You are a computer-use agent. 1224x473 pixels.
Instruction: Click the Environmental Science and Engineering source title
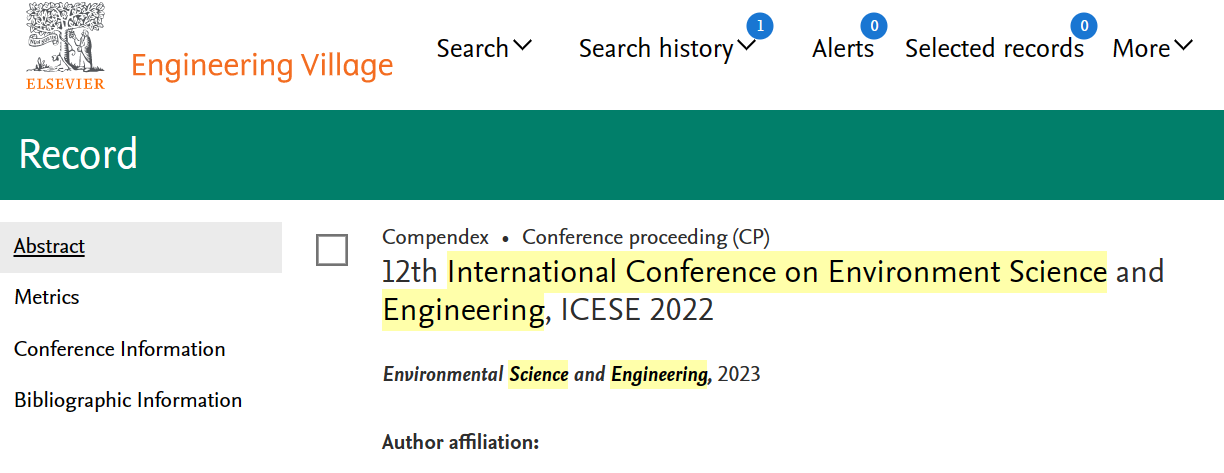[x=547, y=375]
